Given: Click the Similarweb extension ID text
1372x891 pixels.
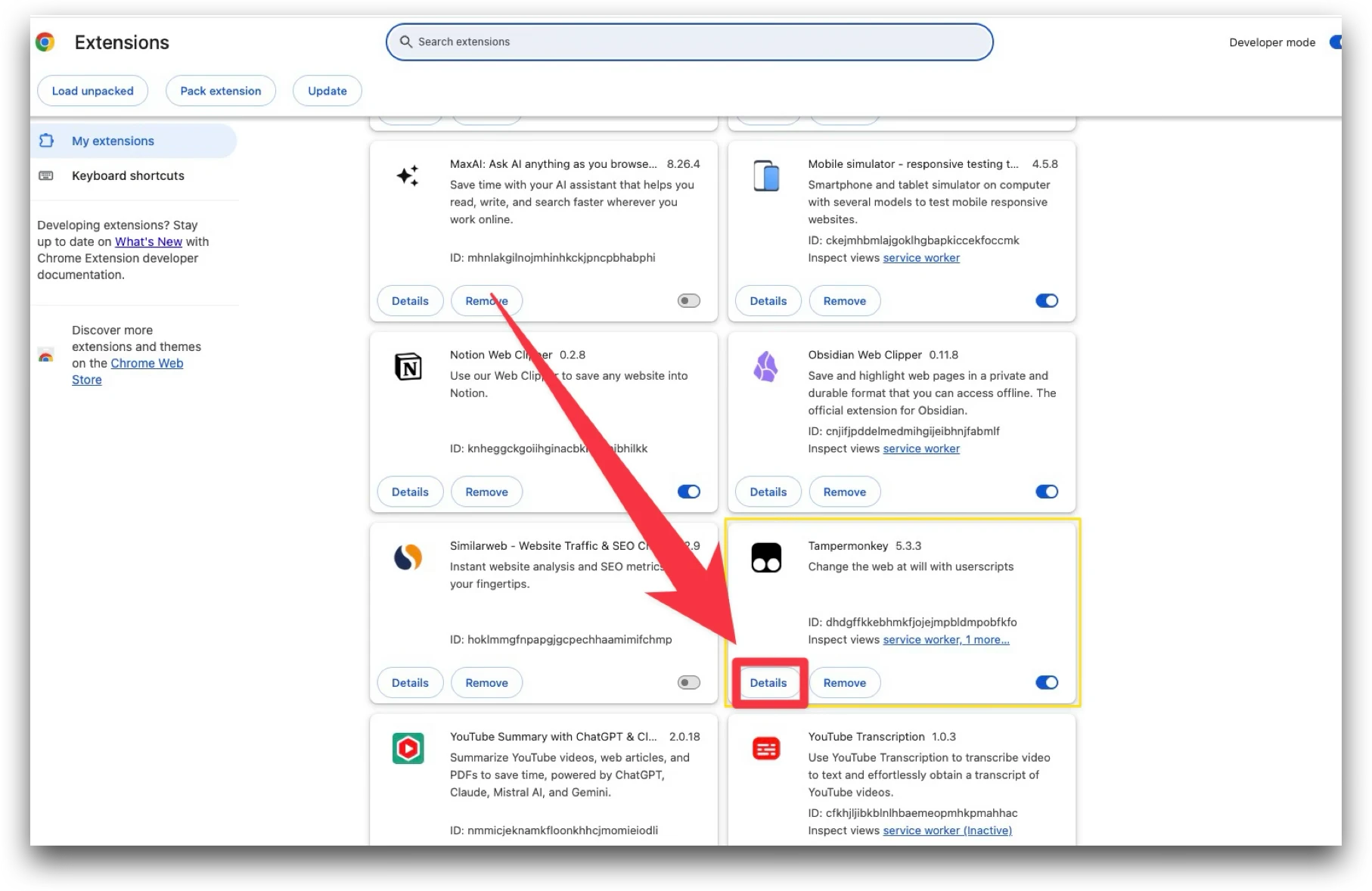Looking at the screenshot, I should pos(560,640).
